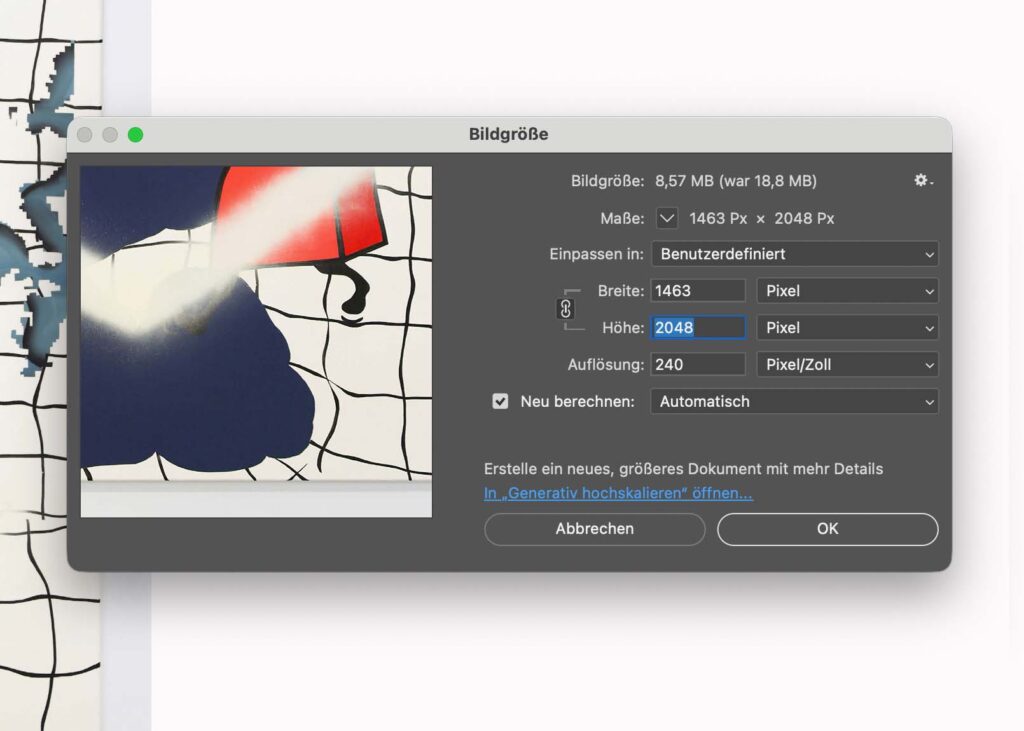This screenshot has height=731, width=1024.
Task: Open the Höhe unit Pixel dropdown
Action: pos(847,328)
